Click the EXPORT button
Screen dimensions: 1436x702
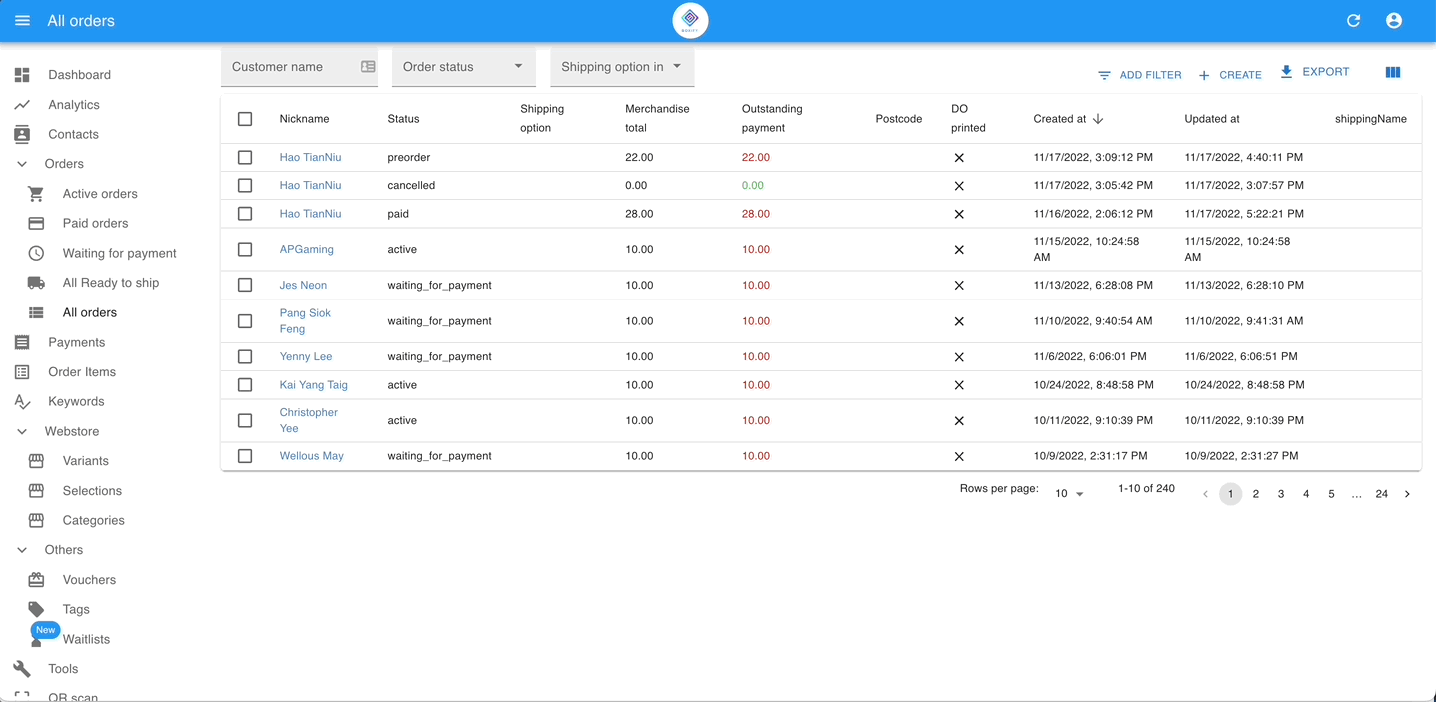pos(1314,72)
